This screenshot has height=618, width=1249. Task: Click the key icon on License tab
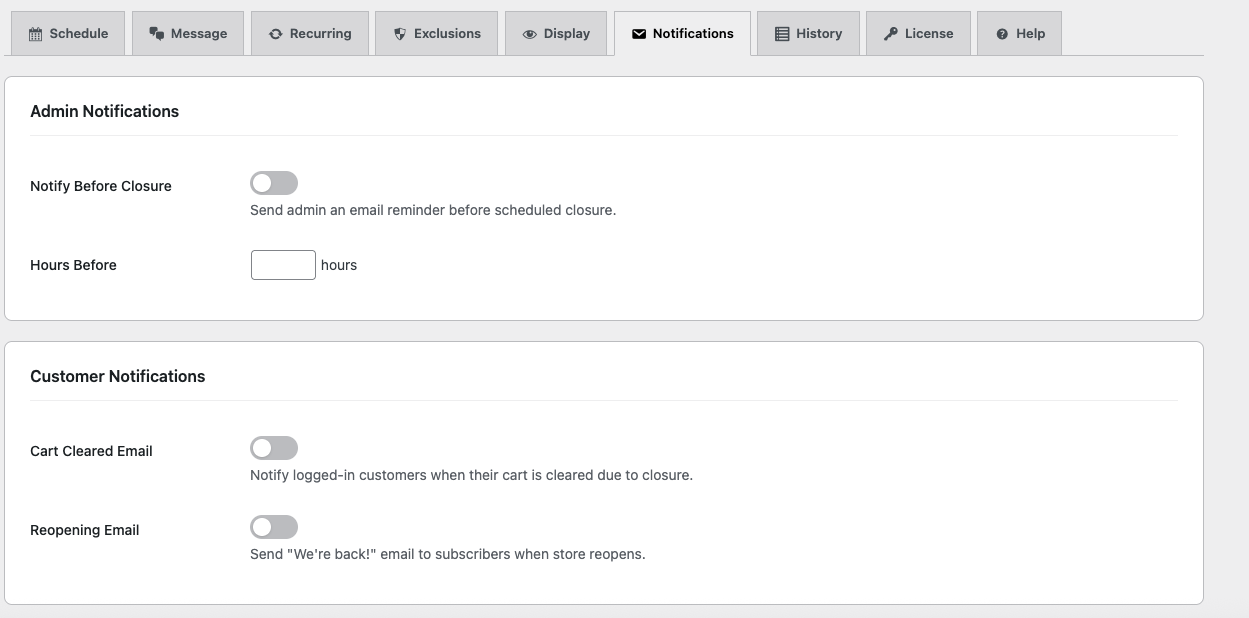pos(891,34)
